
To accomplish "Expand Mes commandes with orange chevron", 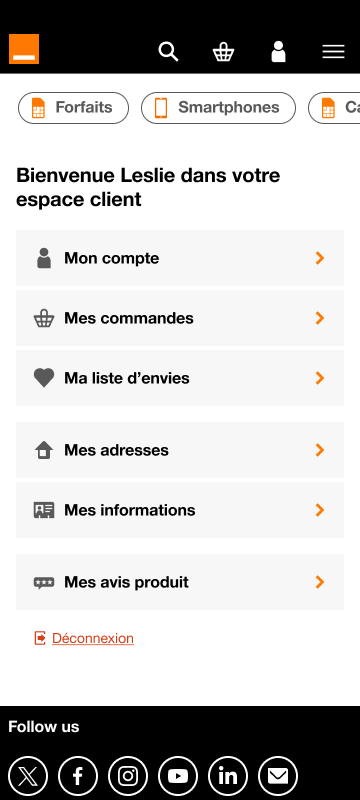I will click(320, 318).
